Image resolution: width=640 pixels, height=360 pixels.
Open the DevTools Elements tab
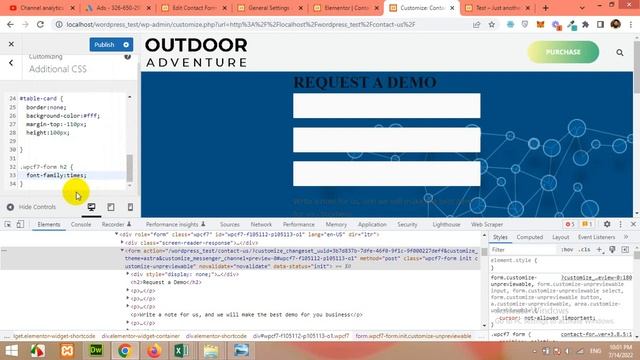49,224
